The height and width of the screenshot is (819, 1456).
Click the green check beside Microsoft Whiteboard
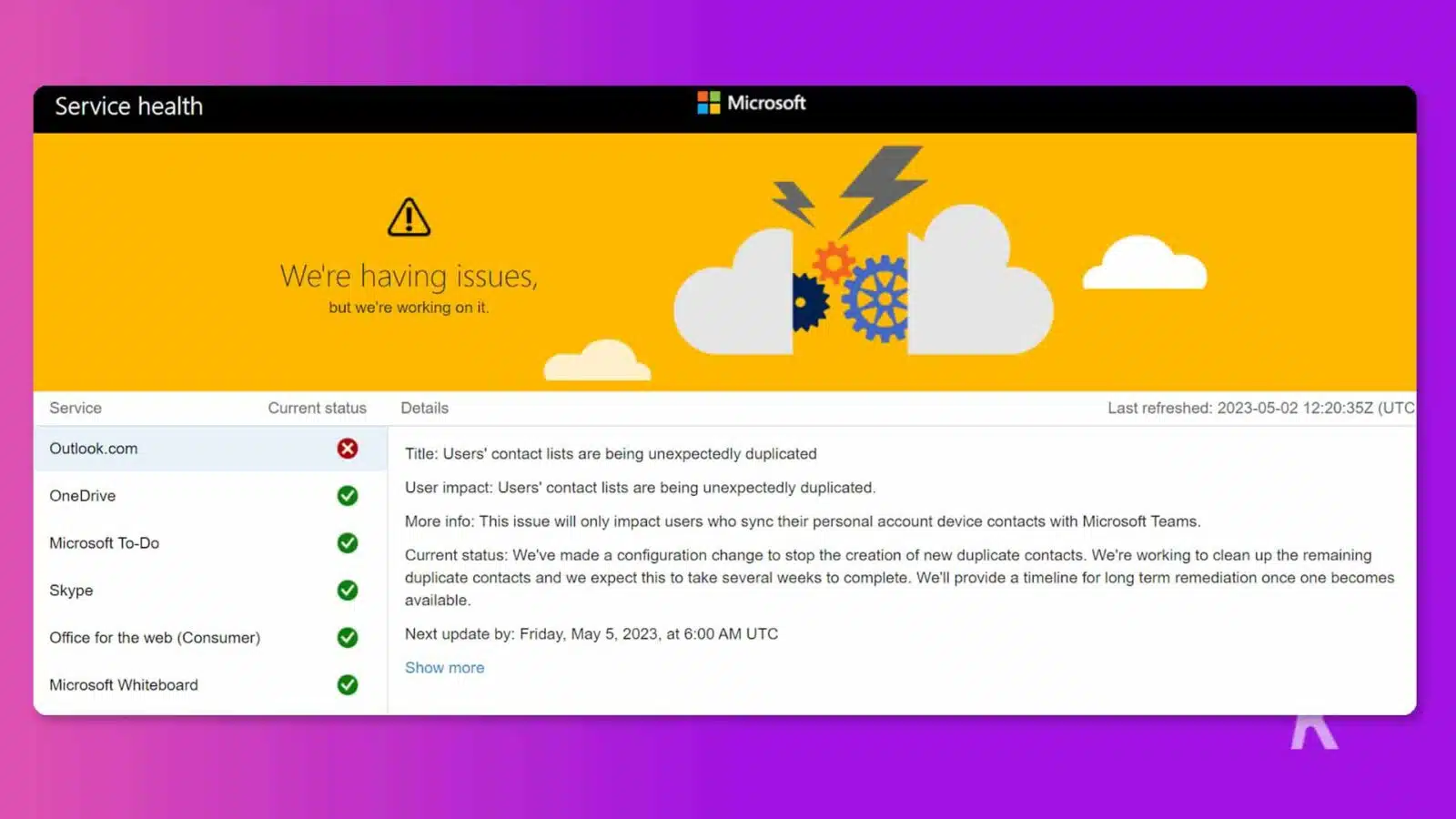(348, 685)
